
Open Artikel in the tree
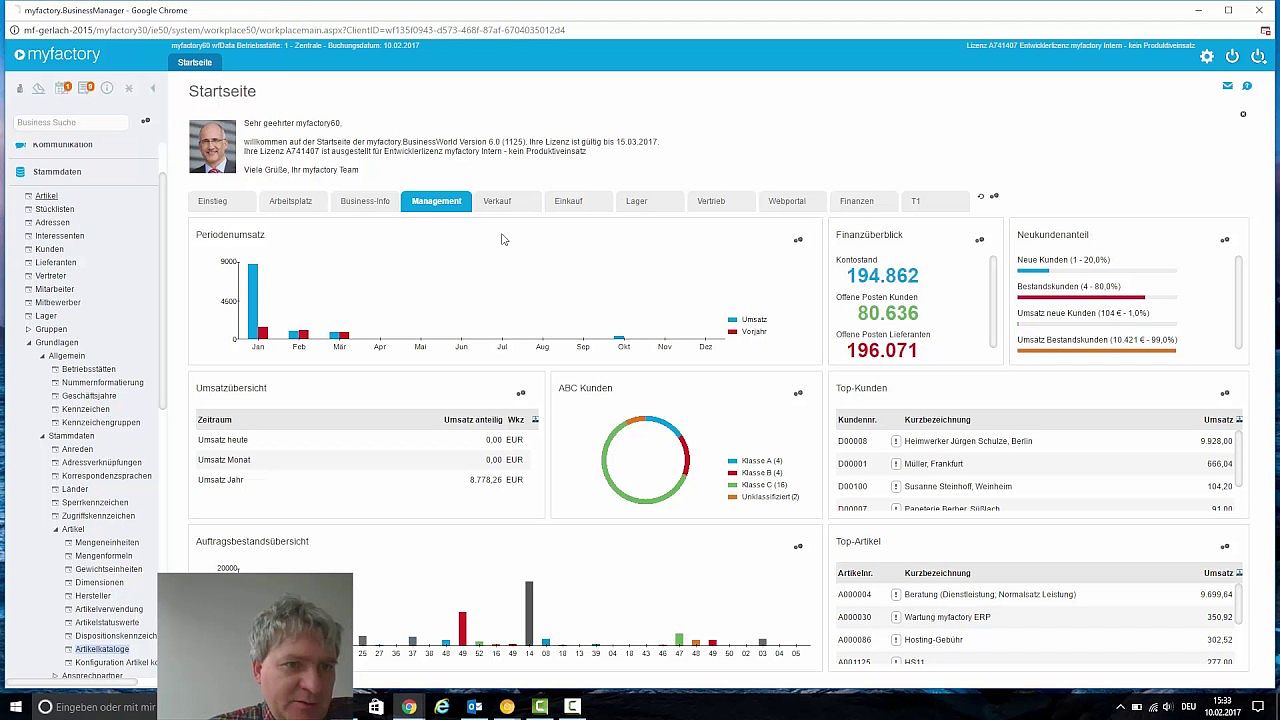pos(47,196)
